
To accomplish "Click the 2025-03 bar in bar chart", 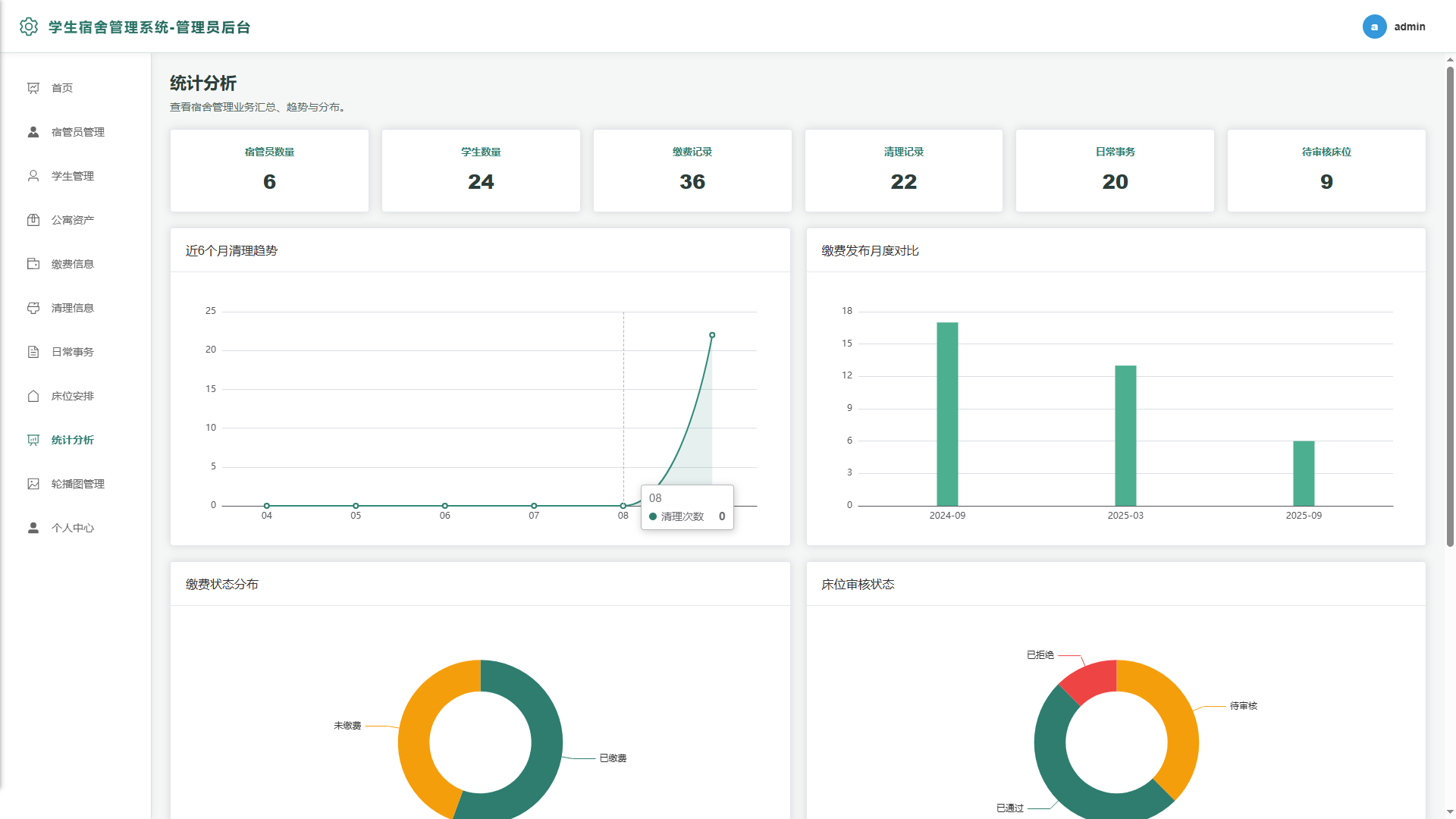I will pos(1125,435).
